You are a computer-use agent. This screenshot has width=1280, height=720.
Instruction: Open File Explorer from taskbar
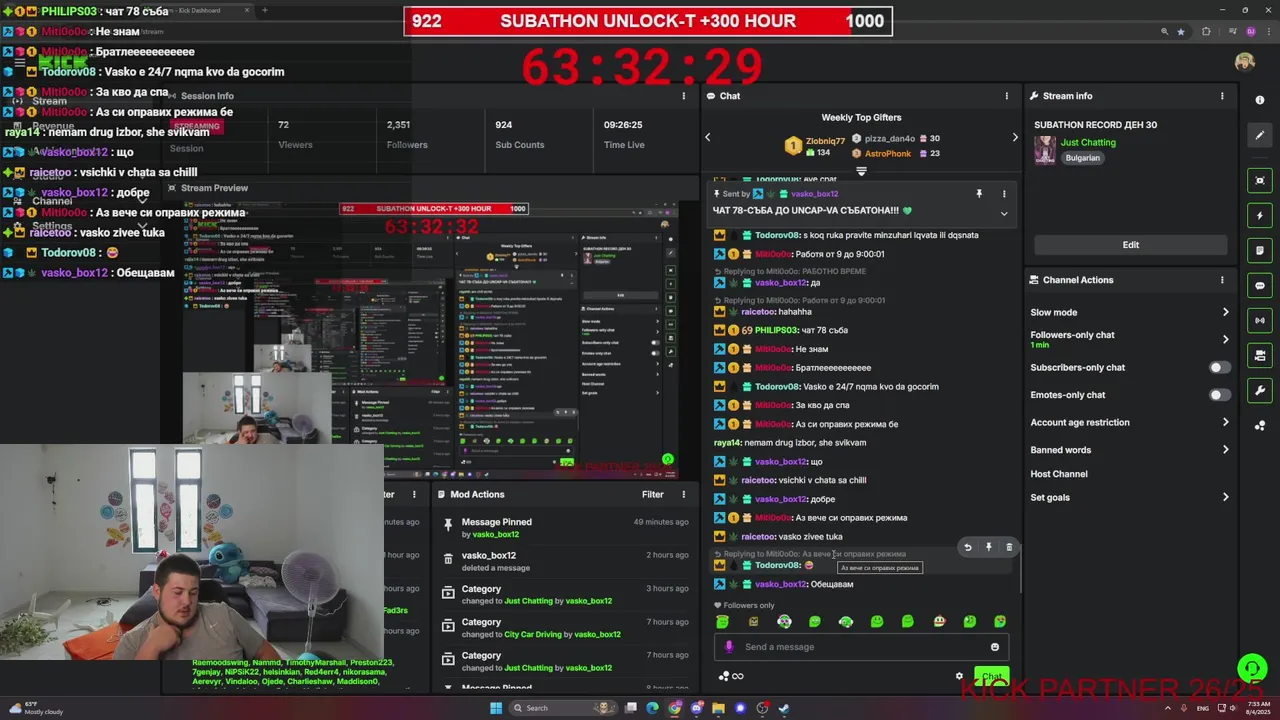coord(718,708)
